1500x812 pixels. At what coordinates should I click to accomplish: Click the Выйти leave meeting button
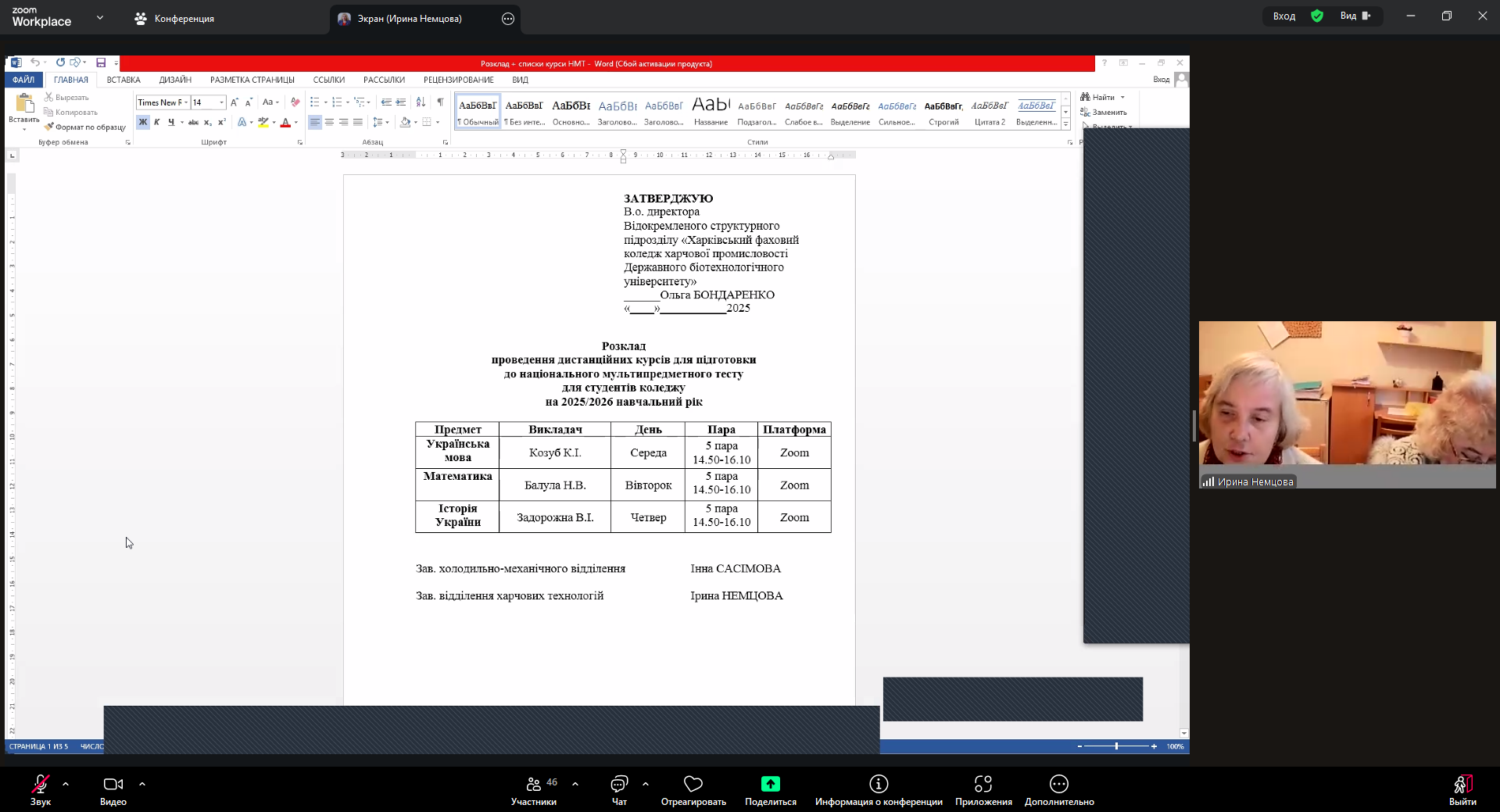coord(1462,789)
